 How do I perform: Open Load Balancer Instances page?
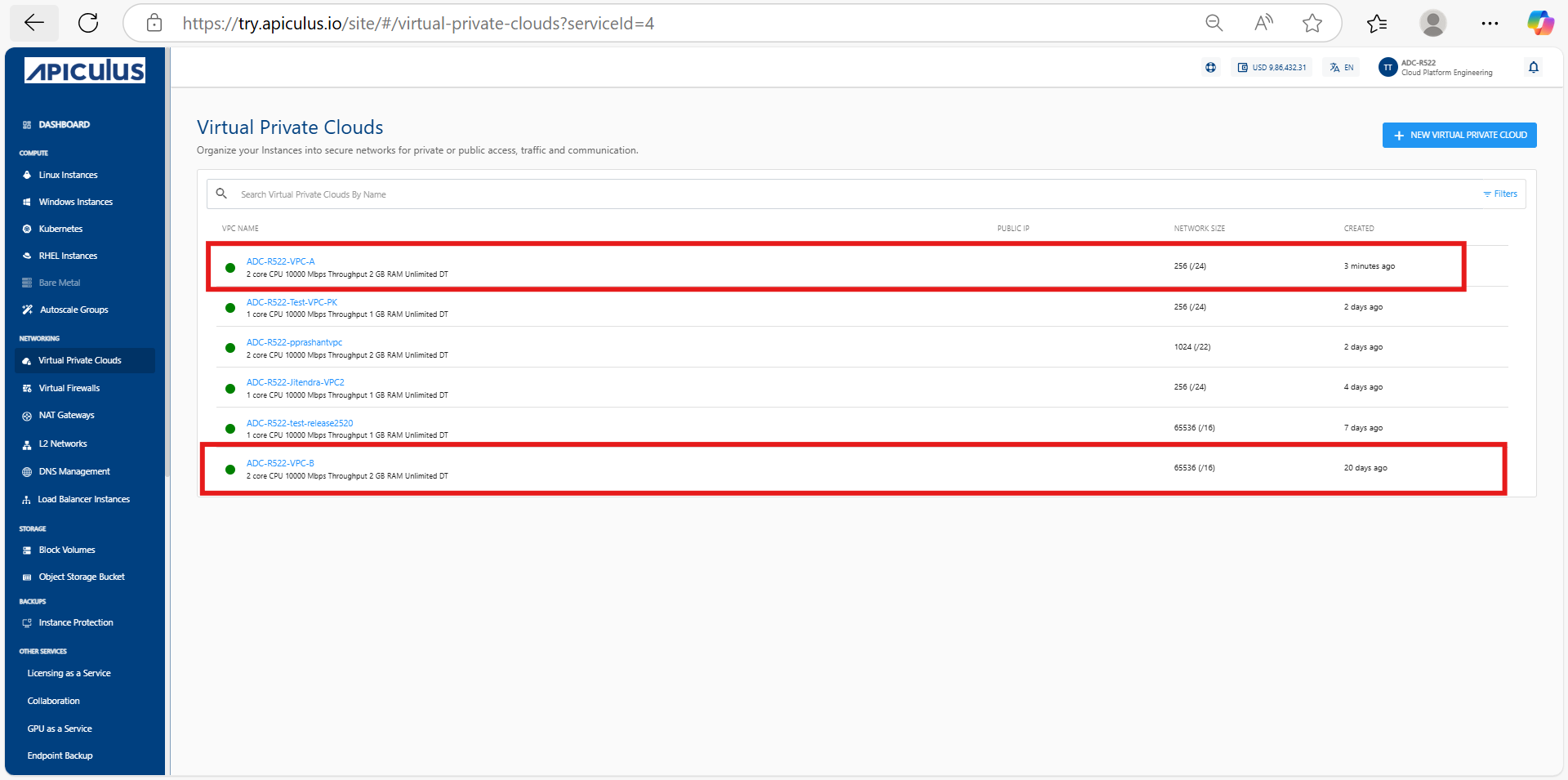click(x=83, y=499)
